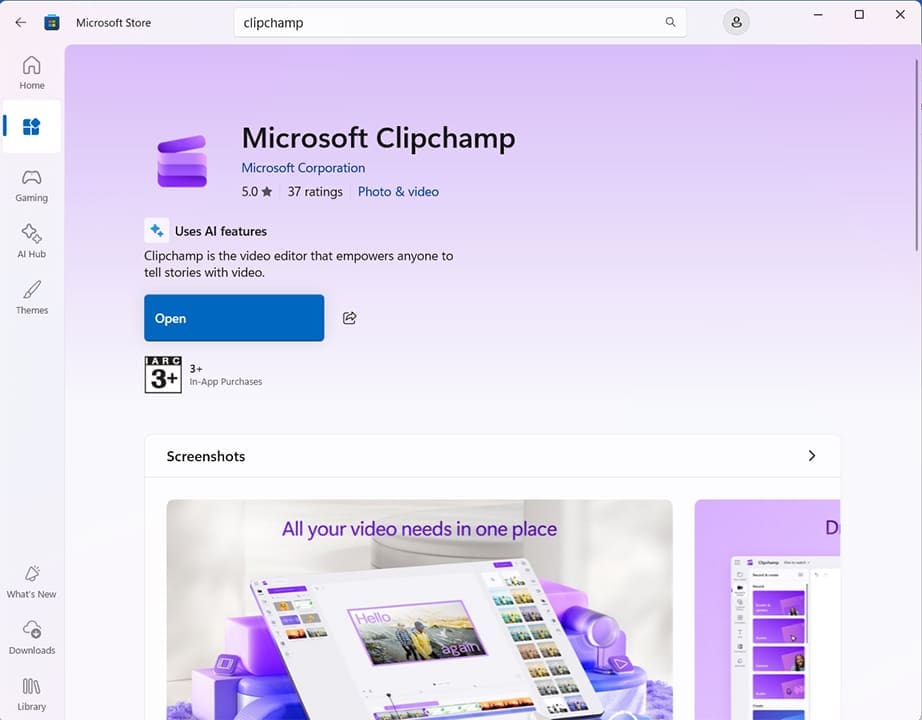The image size is (922, 720).
Task: Open the AI Hub
Action: (x=31, y=239)
